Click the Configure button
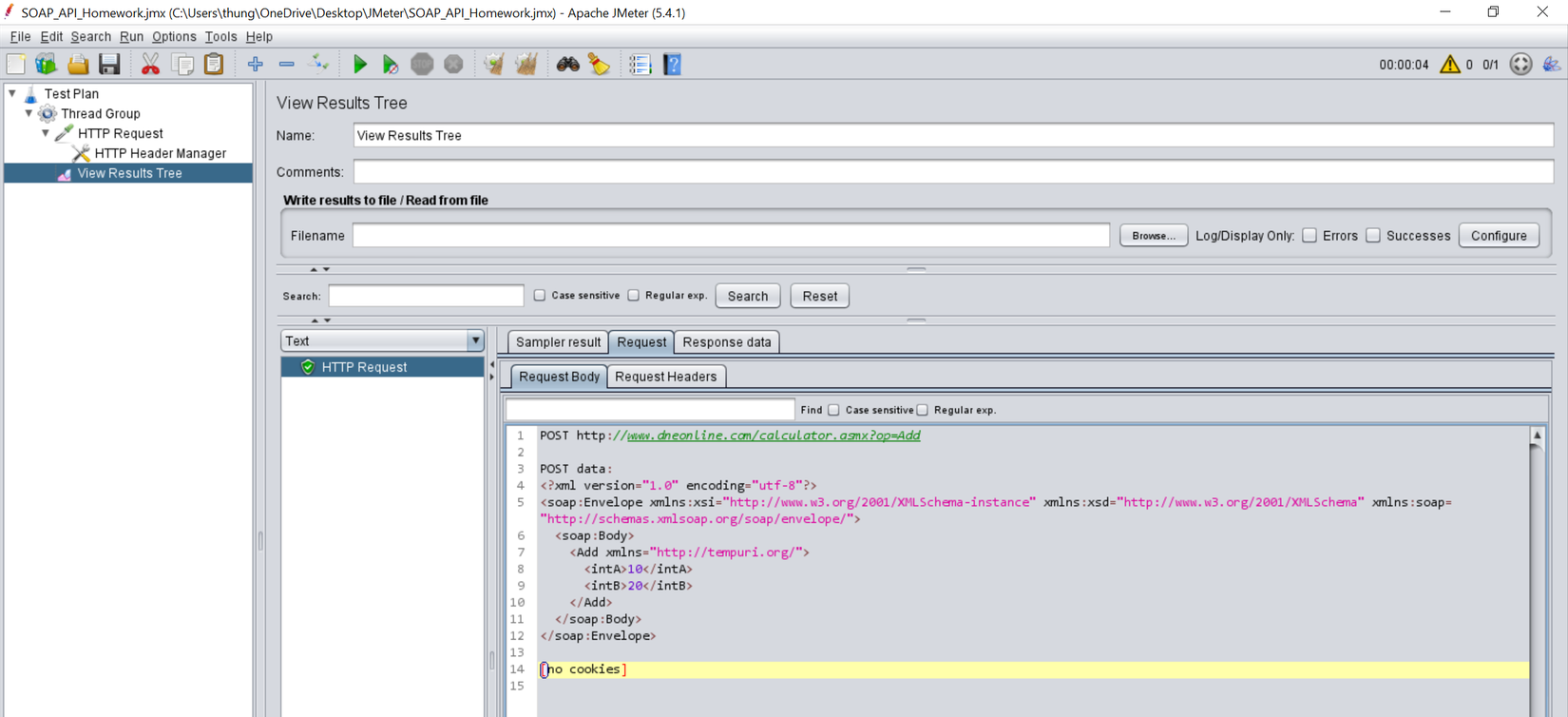The width and height of the screenshot is (1568, 717). (1498, 236)
